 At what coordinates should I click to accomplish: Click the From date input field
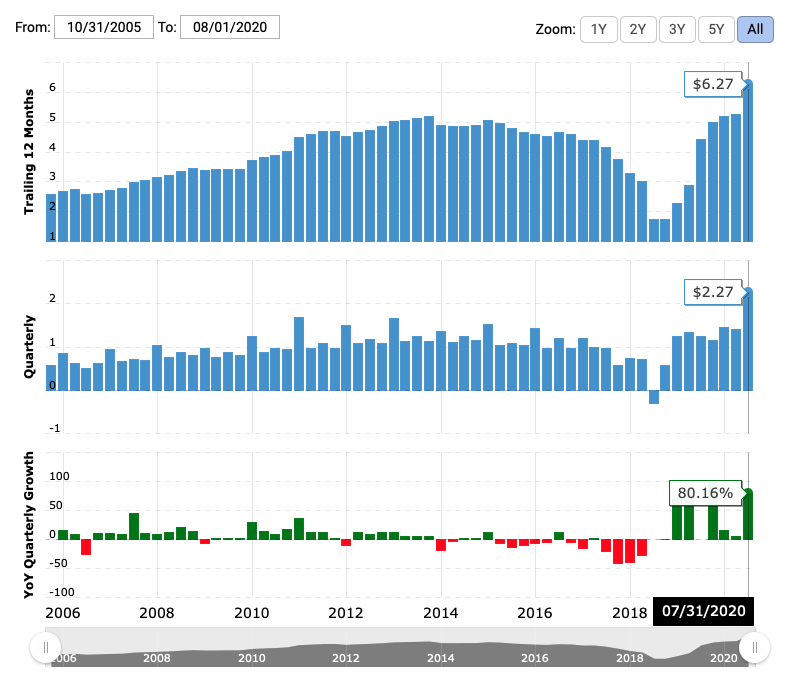(104, 28)
